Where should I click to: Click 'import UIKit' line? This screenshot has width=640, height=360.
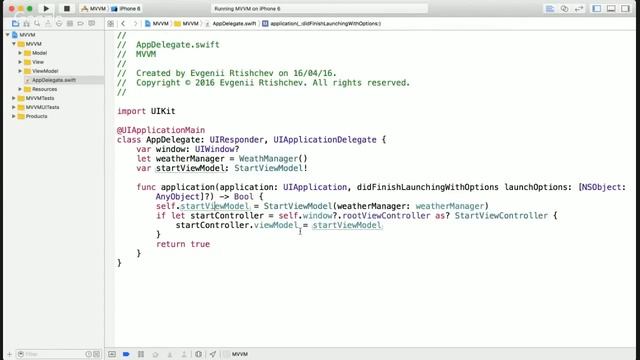(x=146, y=111)
